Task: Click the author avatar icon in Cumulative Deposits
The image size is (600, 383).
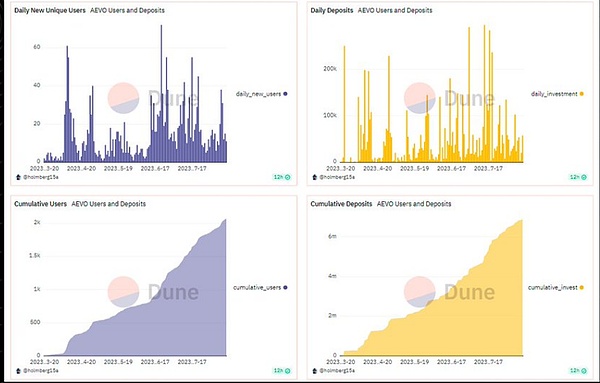Action: (315, 370)
